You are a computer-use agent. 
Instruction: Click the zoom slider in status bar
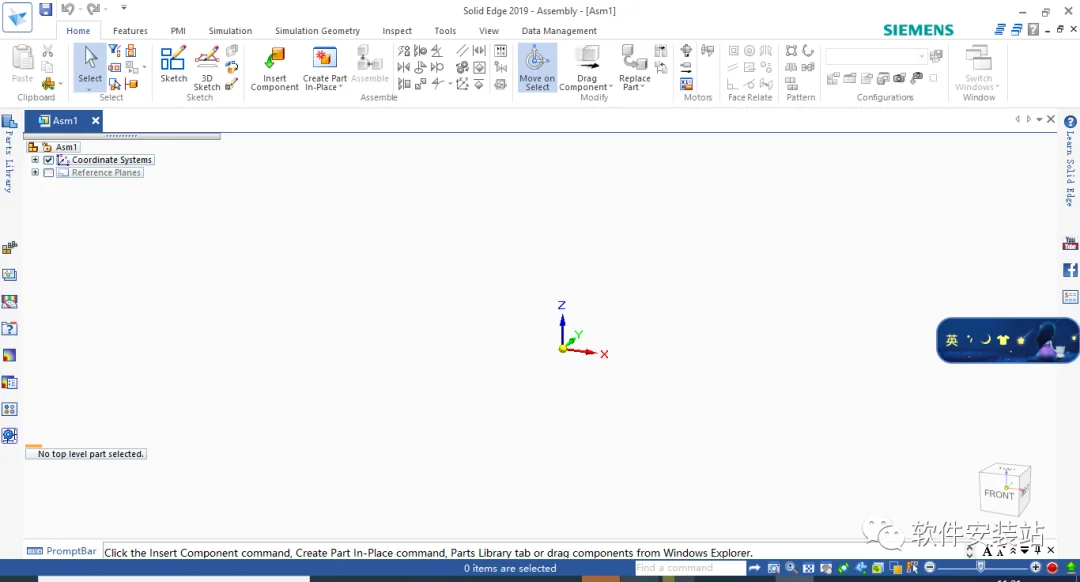tap(982, 568)
